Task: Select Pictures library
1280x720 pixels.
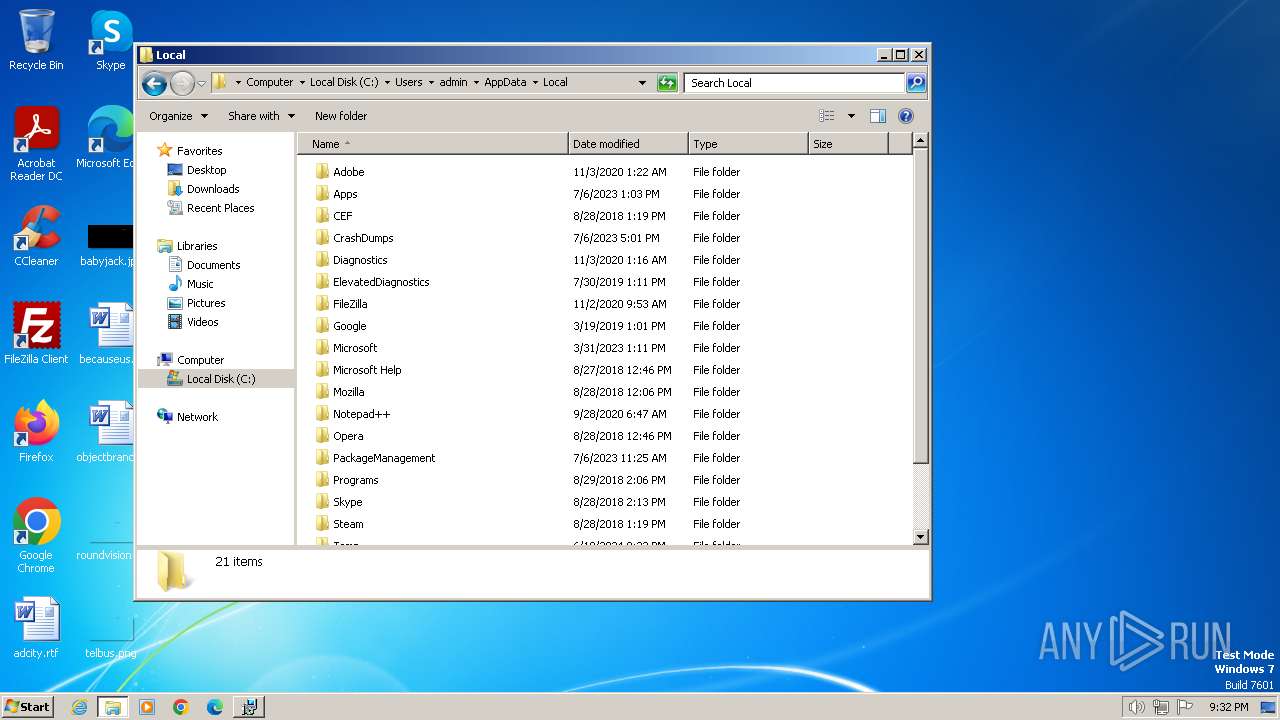Action: coord(206,303)
